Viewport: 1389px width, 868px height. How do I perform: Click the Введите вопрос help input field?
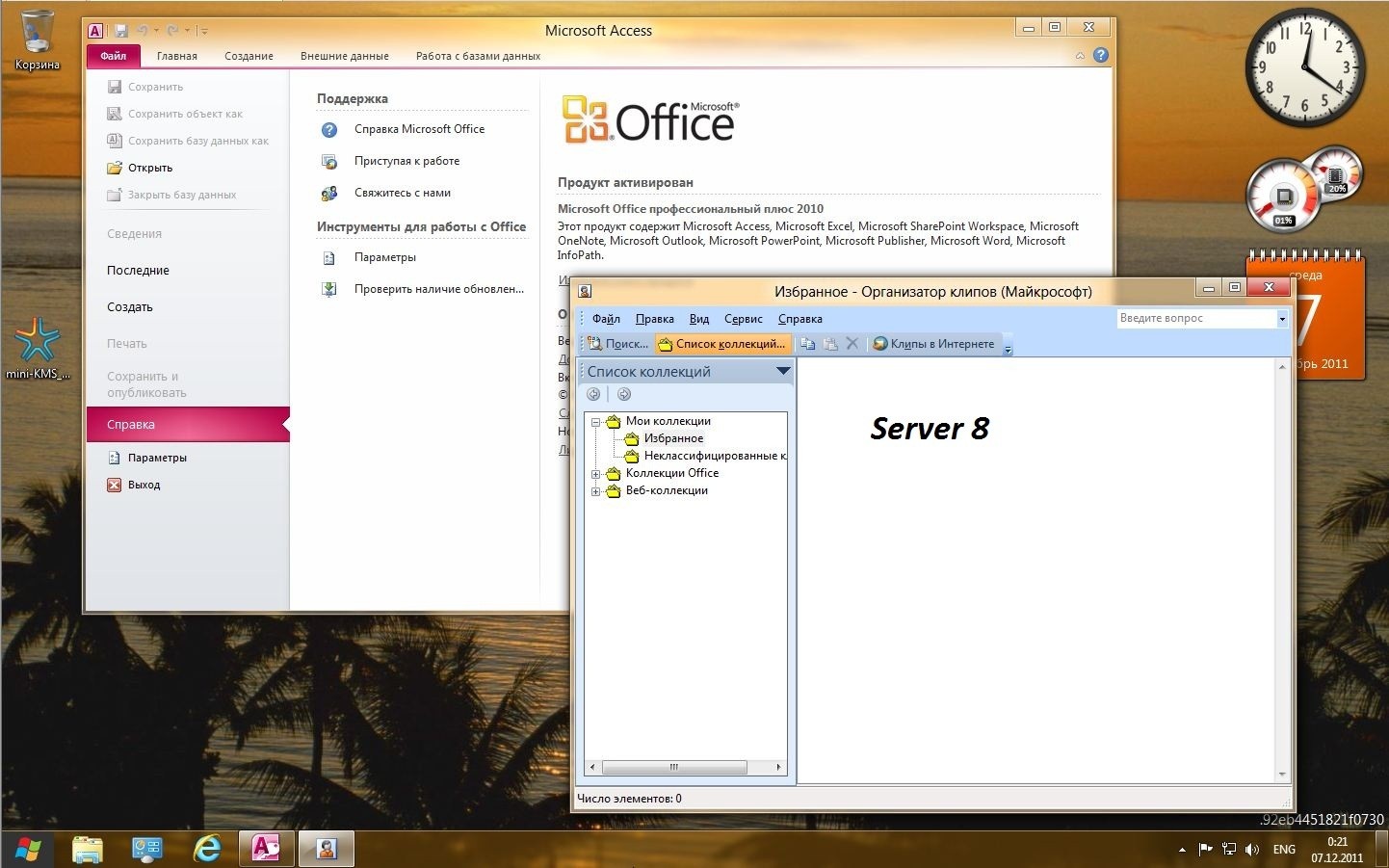click(x=1195, y=318)
